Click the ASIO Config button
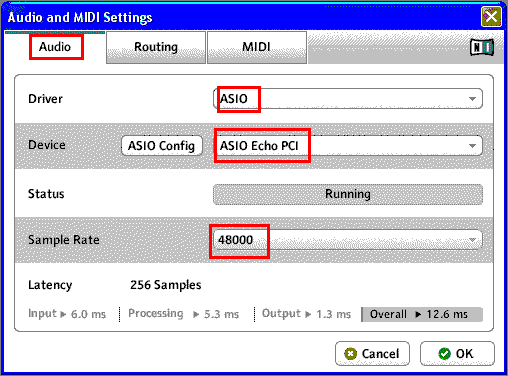508x376 pixels. coord(162,146)
